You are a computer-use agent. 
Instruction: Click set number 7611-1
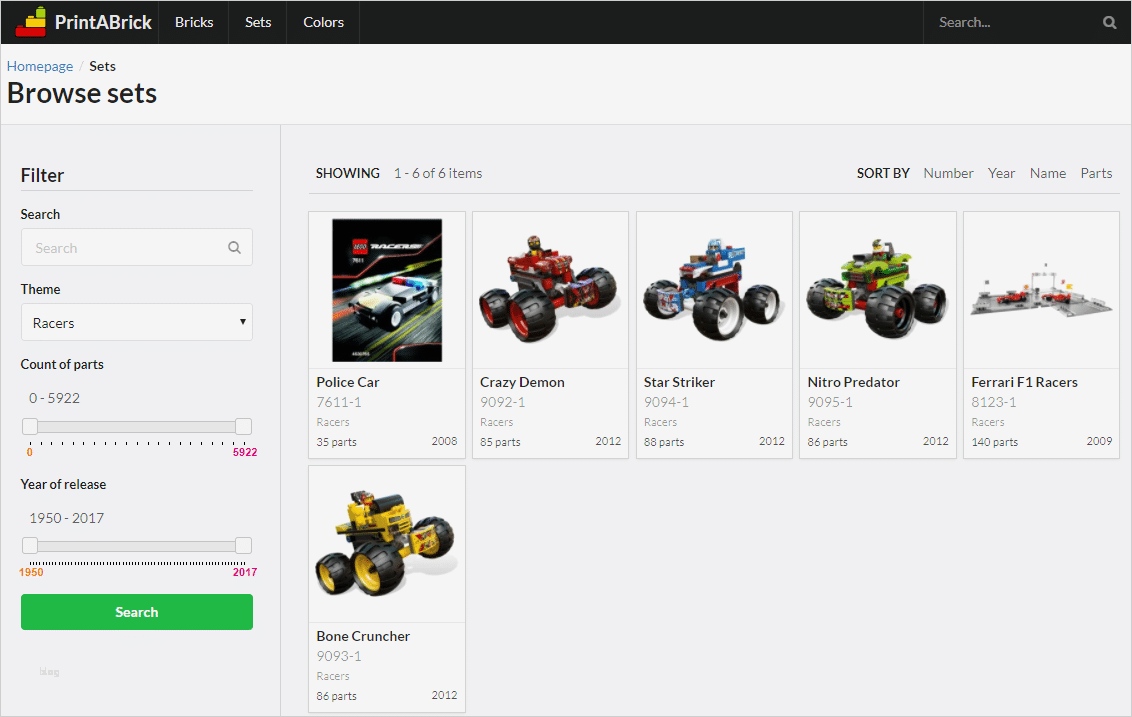tap(339, 402)
